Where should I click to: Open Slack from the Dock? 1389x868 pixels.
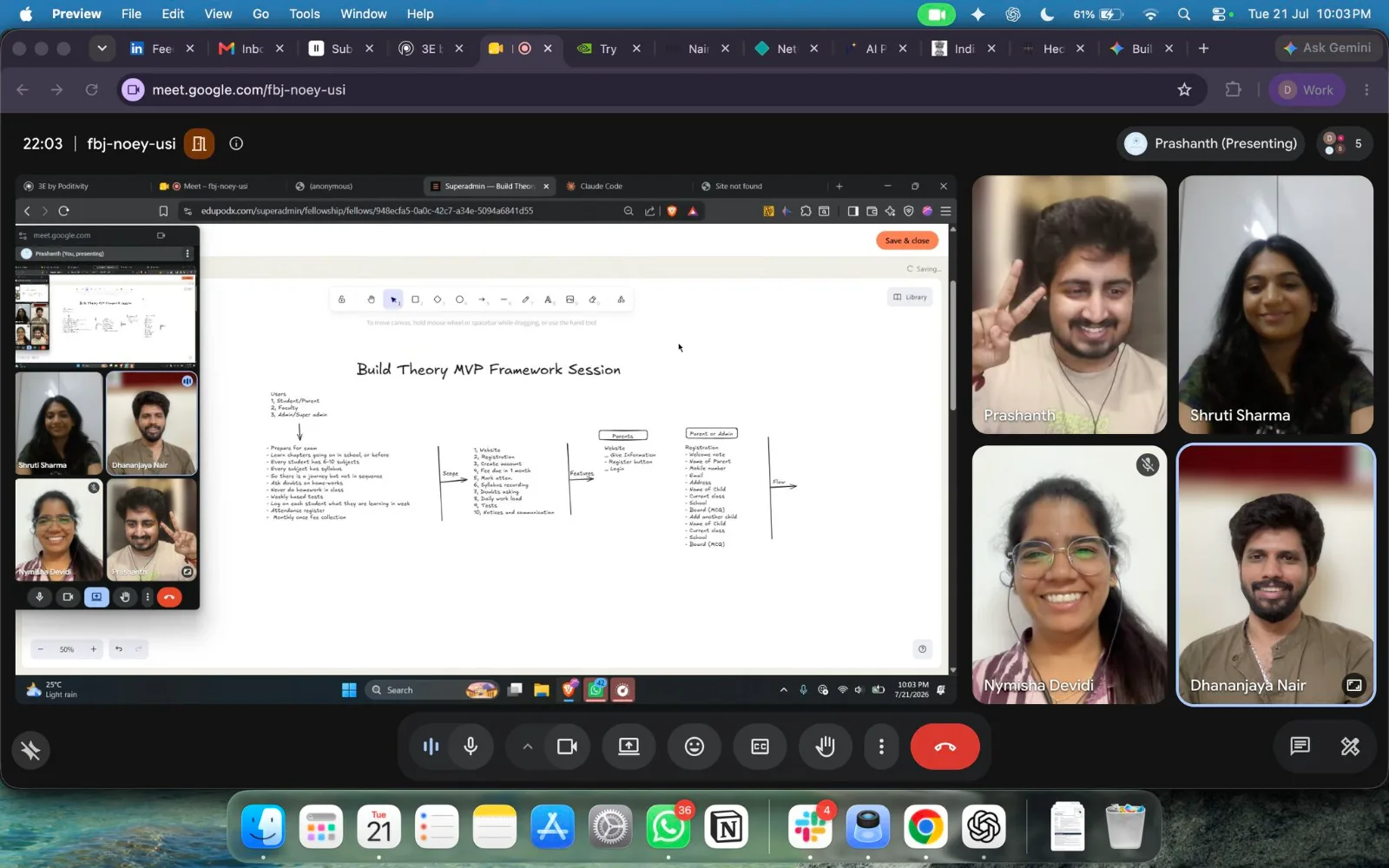point(810,827)
